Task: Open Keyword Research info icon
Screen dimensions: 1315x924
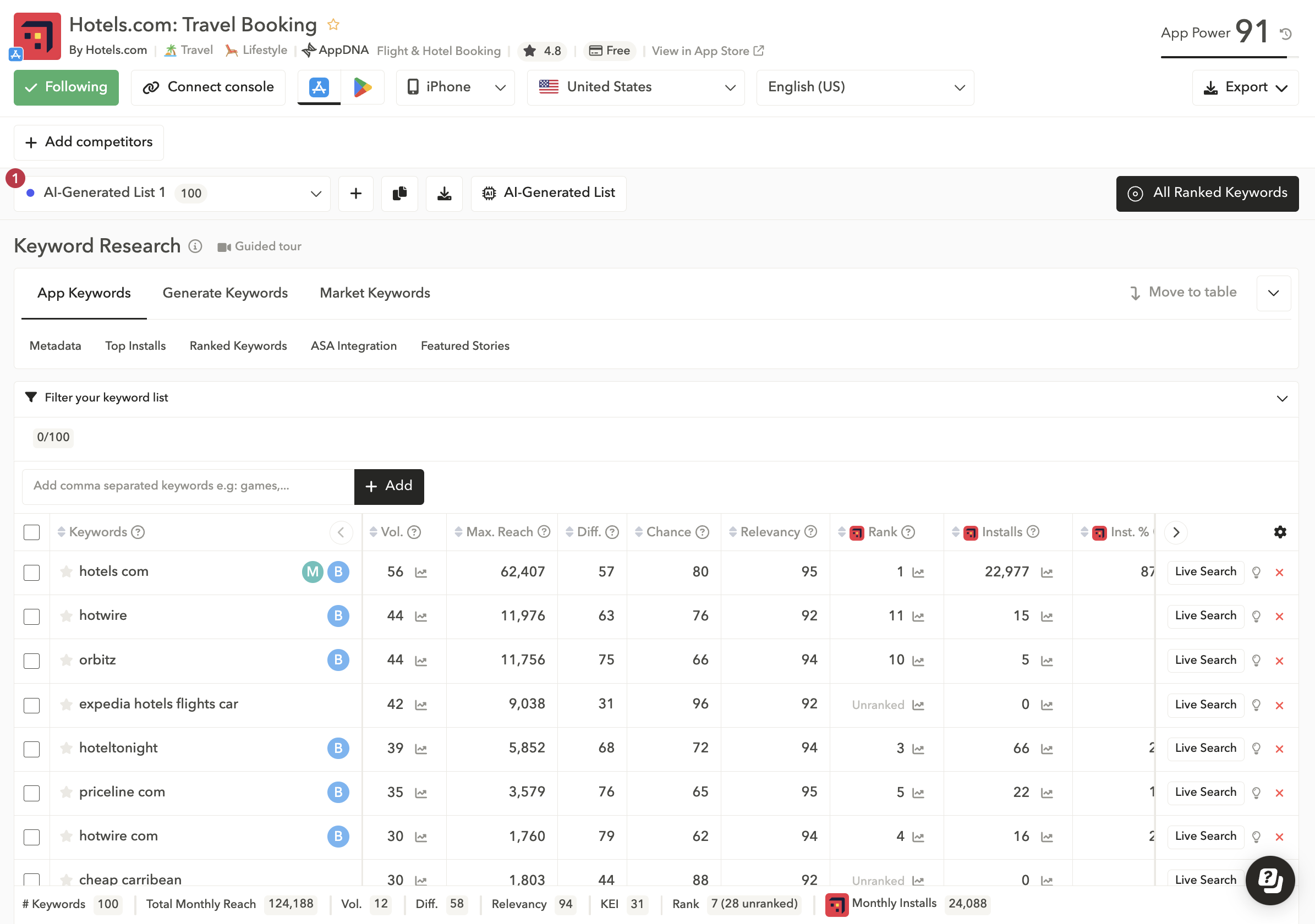Action: click(x=195, y=246)
